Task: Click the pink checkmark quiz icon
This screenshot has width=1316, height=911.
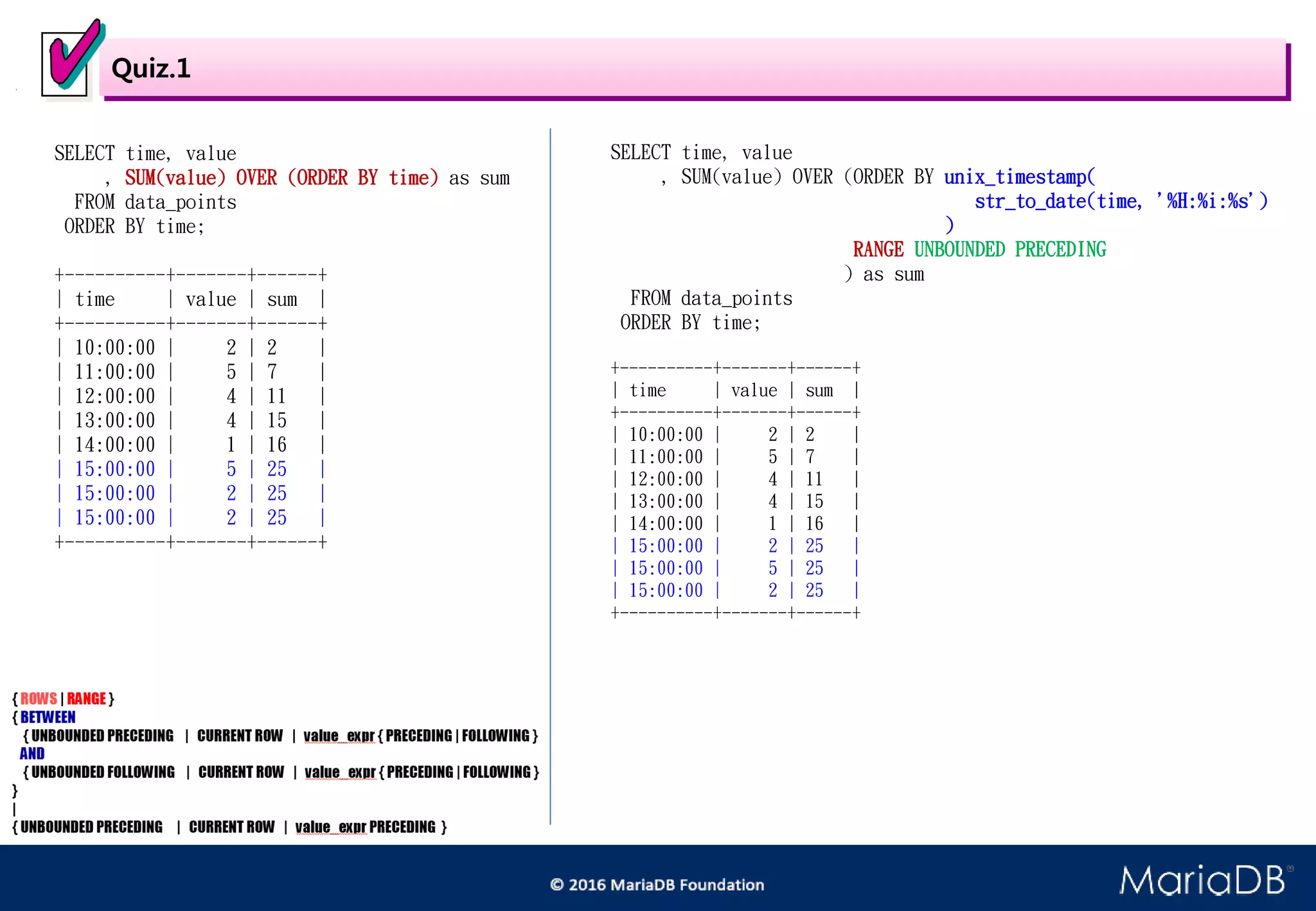Action: pos(72,59)
